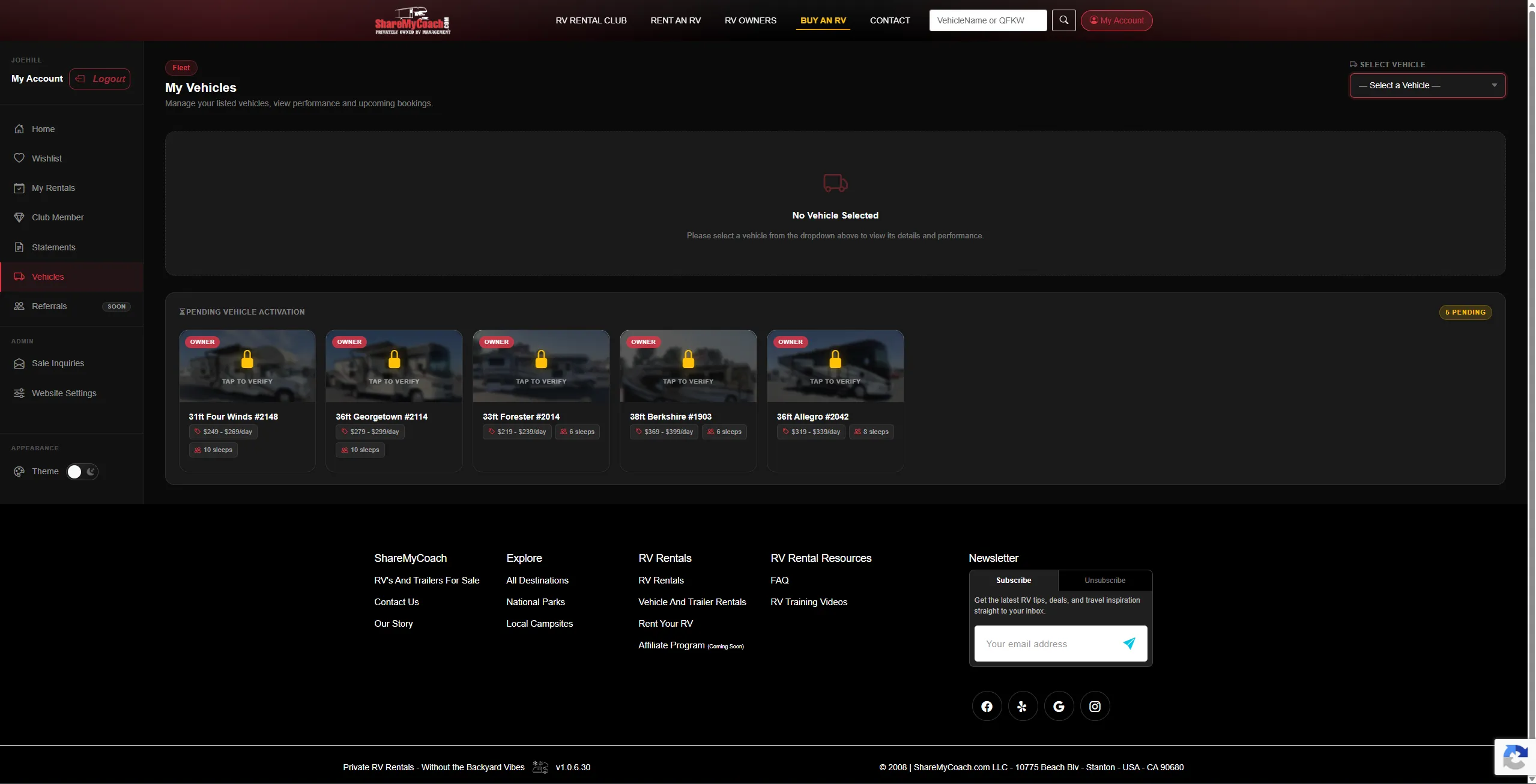Click the Referrals people icon
Screen dimensions: 1536x784
tap(19, 306)
